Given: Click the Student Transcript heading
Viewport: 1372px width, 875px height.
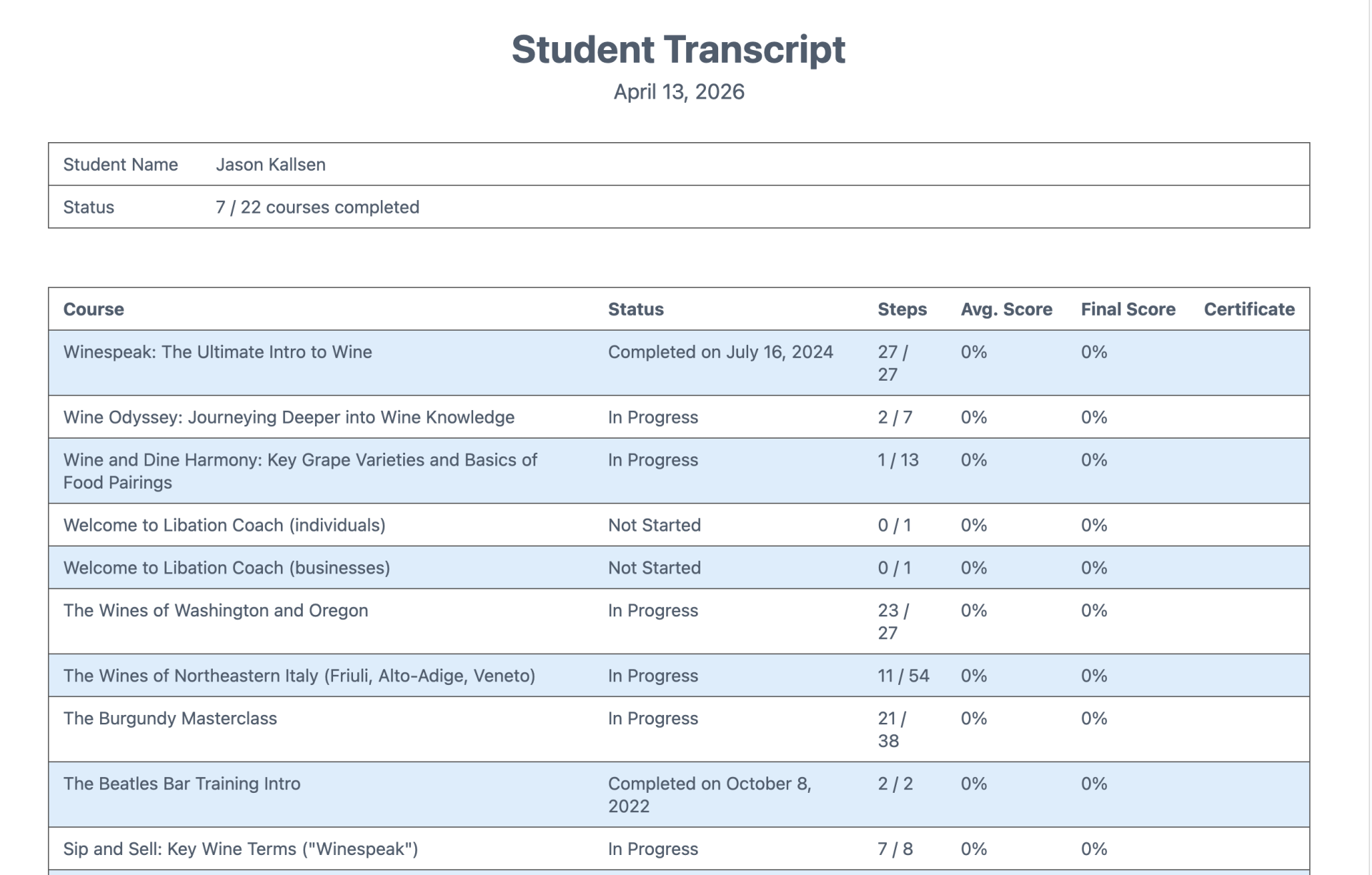Looking at the screenshot, I should 678,49.
